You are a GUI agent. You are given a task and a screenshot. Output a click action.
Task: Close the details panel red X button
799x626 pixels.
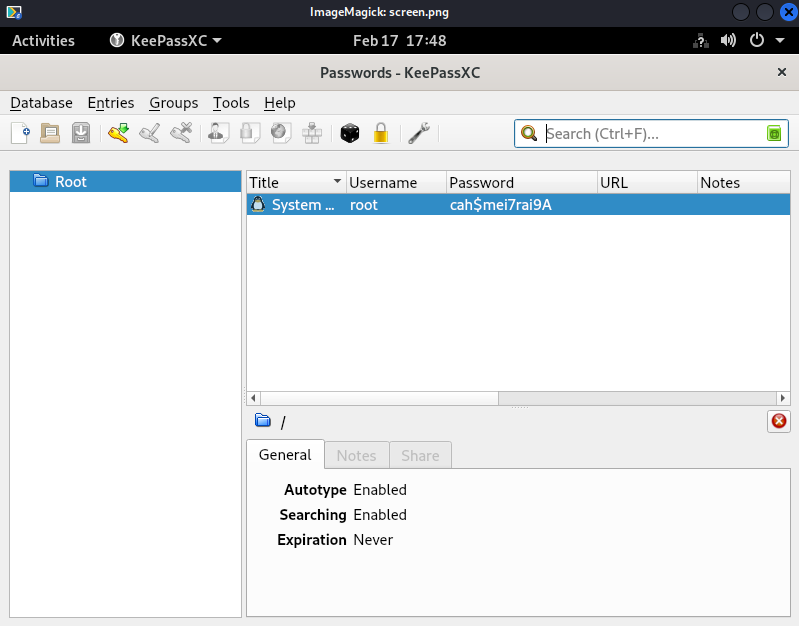point(779,421)
